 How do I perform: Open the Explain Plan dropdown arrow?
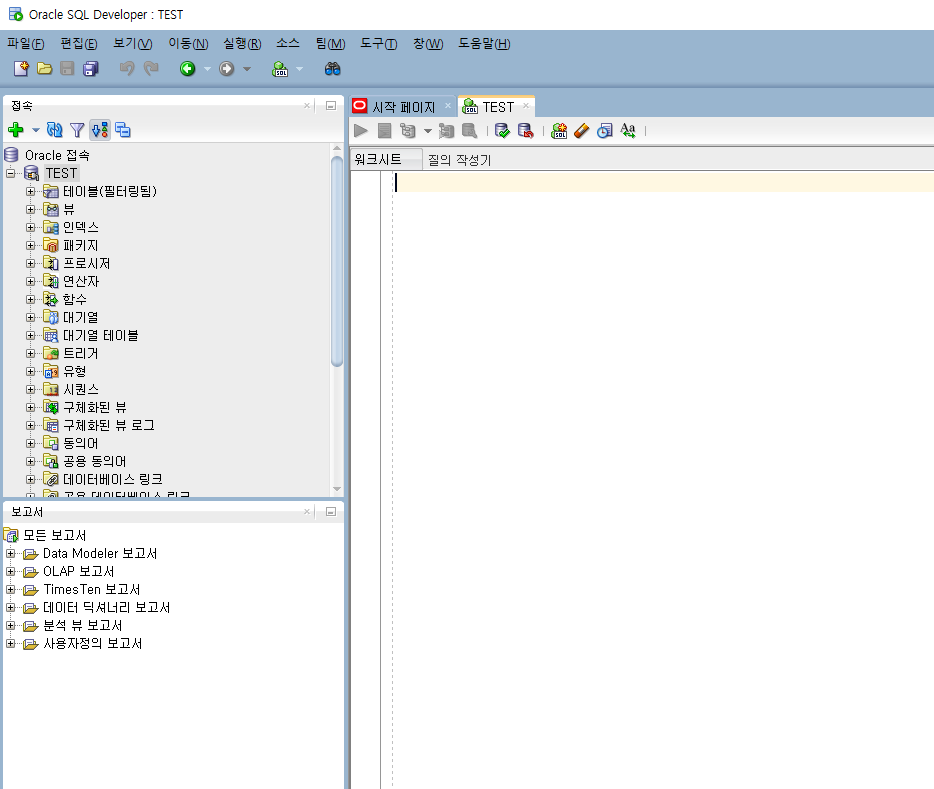(428, 131)
